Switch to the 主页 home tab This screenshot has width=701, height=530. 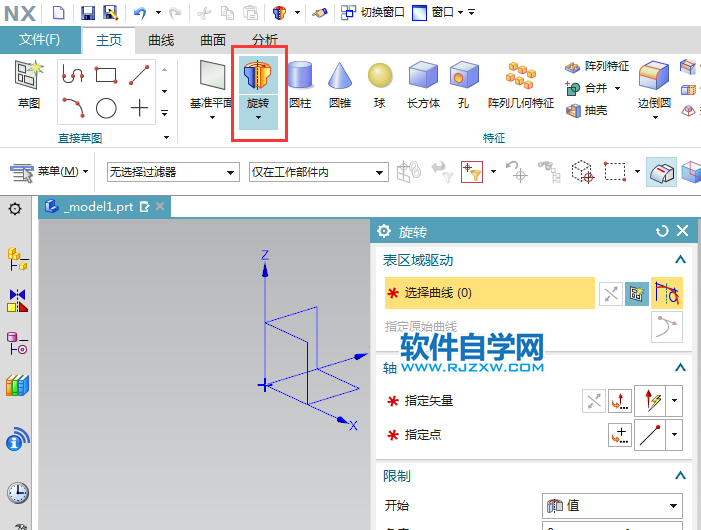click(109, 40)
